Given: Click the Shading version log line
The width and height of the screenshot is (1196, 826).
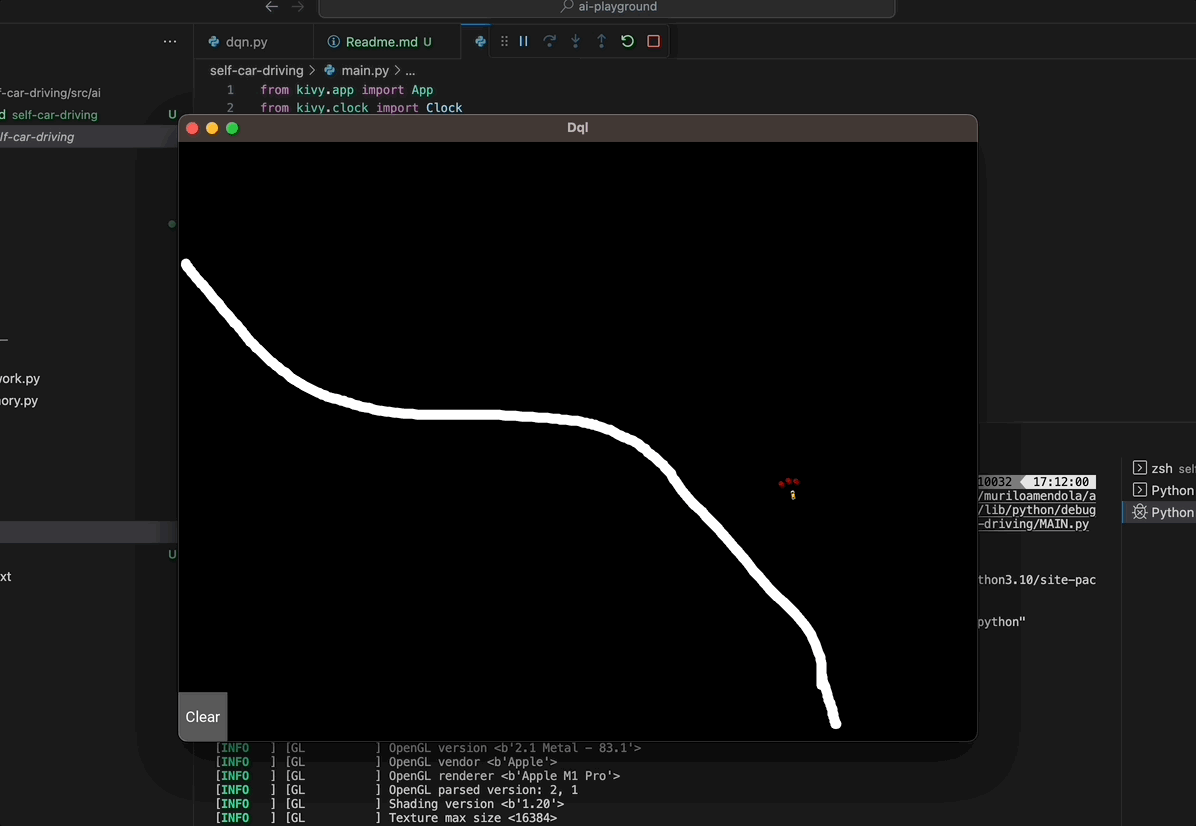Looking at the screenshot, I should (390, 804).
